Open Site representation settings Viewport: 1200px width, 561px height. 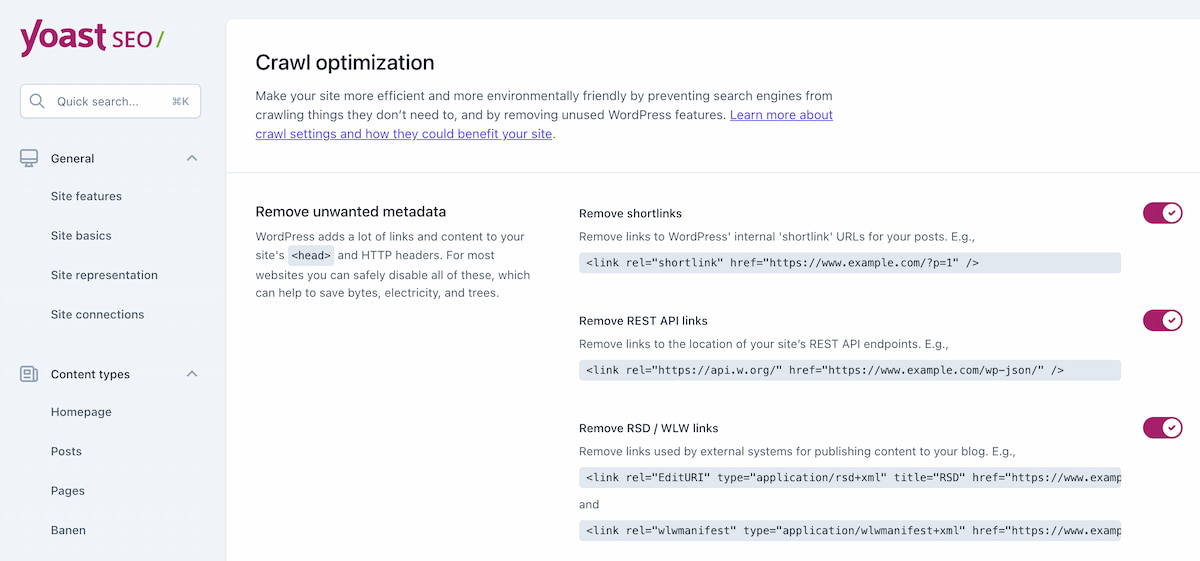(104, 275)
